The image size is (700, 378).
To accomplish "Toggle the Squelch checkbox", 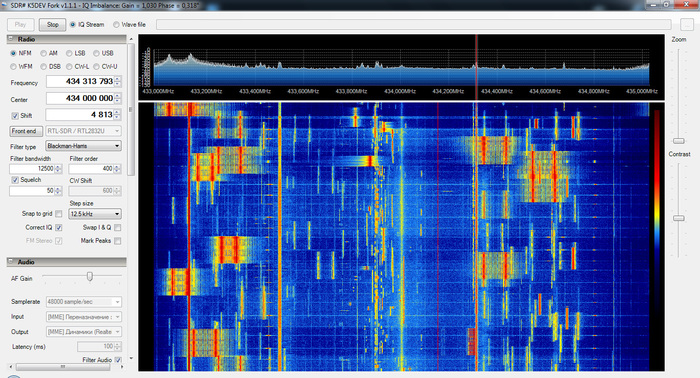I will click(15, 180).
